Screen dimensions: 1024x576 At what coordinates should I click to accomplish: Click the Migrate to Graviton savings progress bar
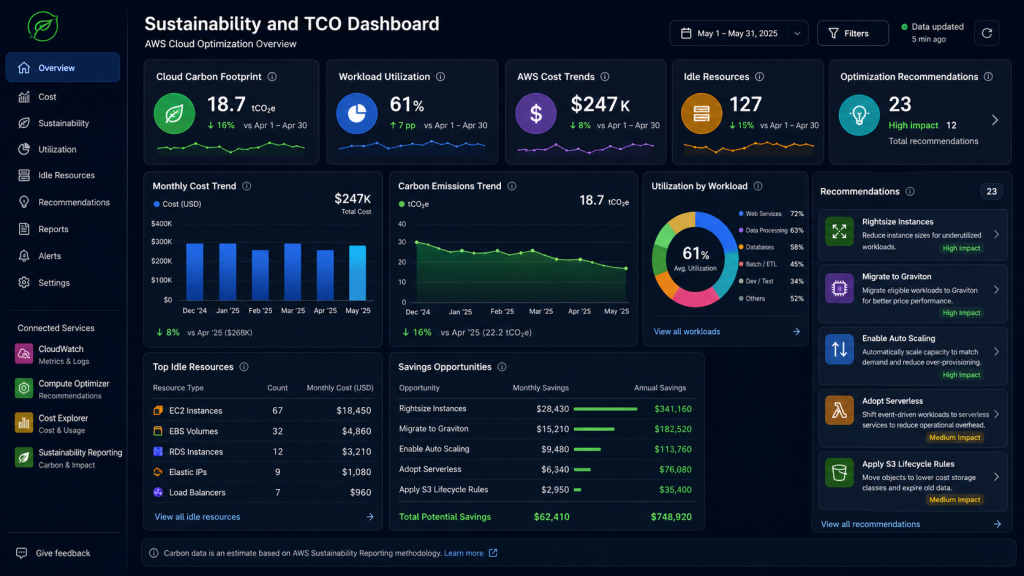click(x=594, y=429)
